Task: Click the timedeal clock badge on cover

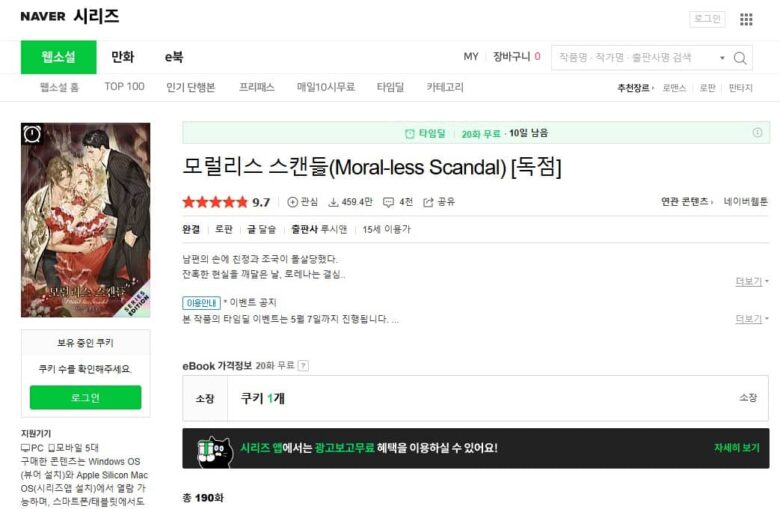Action: [x=32, y=134]
